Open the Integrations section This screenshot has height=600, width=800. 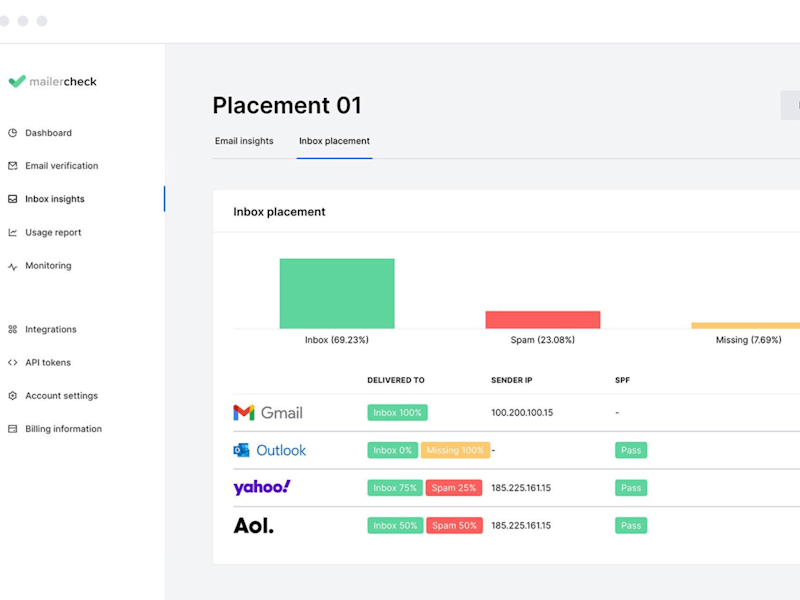point(51,330)
